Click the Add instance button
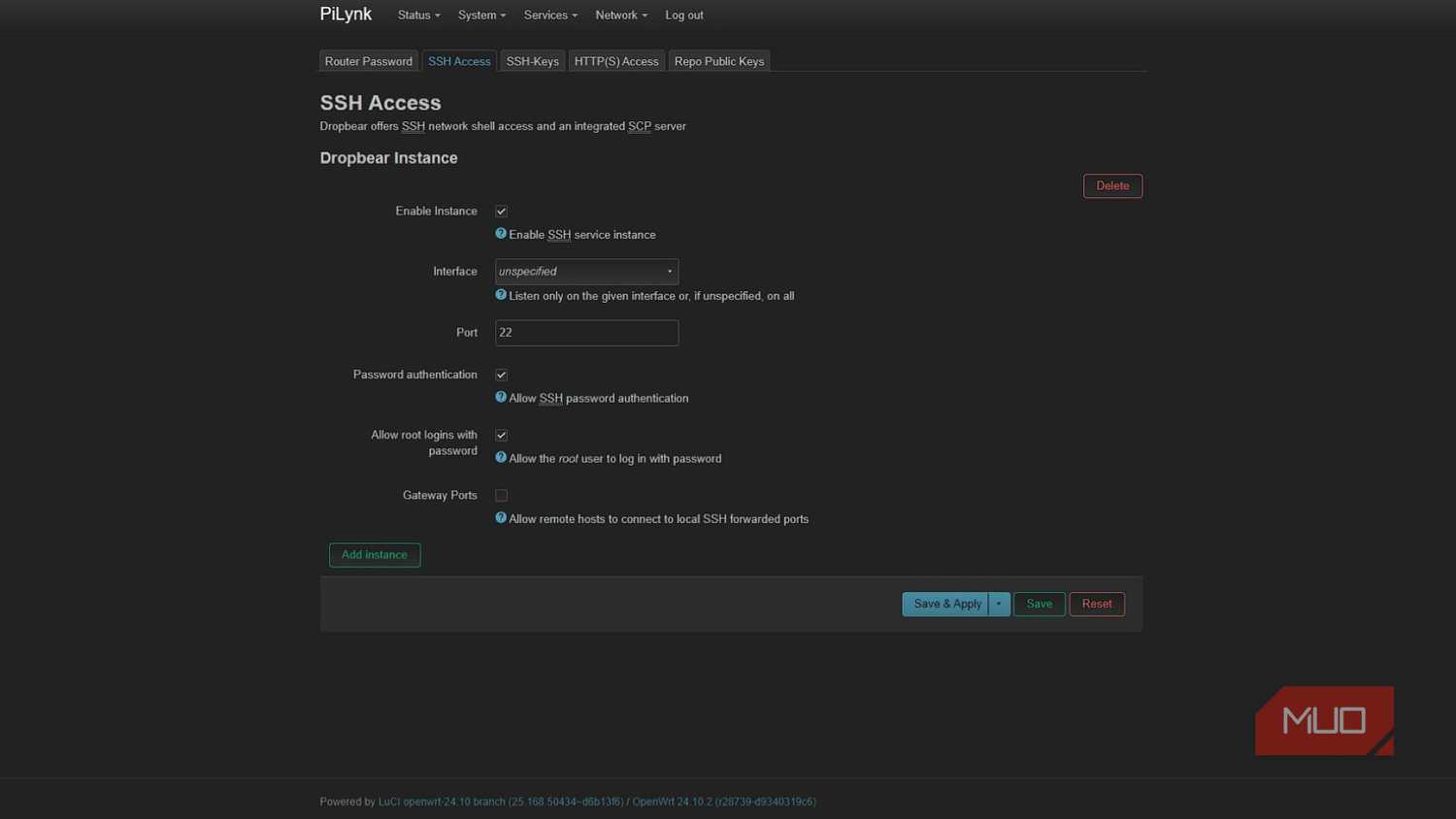This screenshot has width=1456, height=819. tap(375, 555)
